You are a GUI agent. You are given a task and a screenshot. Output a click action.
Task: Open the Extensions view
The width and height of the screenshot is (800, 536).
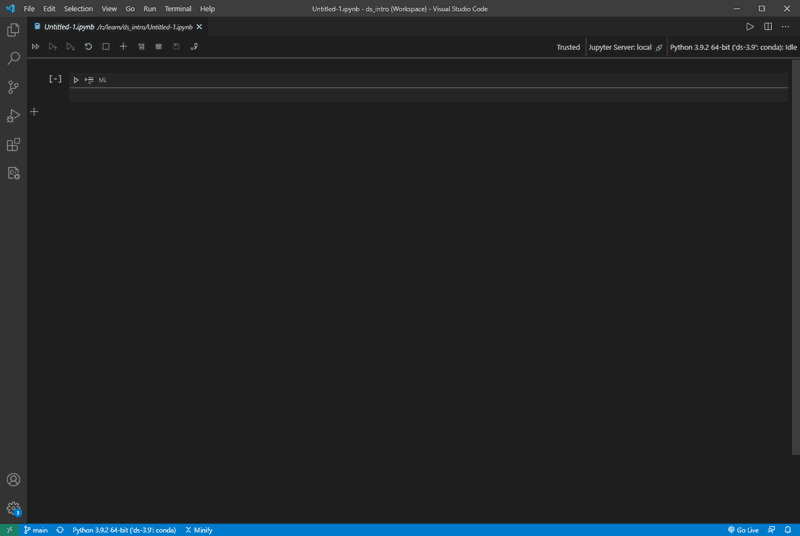point(13,144)
